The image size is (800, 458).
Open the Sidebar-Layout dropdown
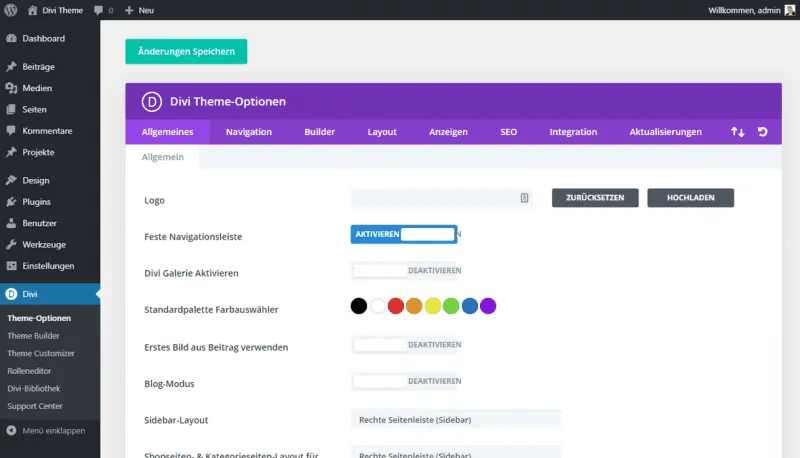[x=456, y=420]
